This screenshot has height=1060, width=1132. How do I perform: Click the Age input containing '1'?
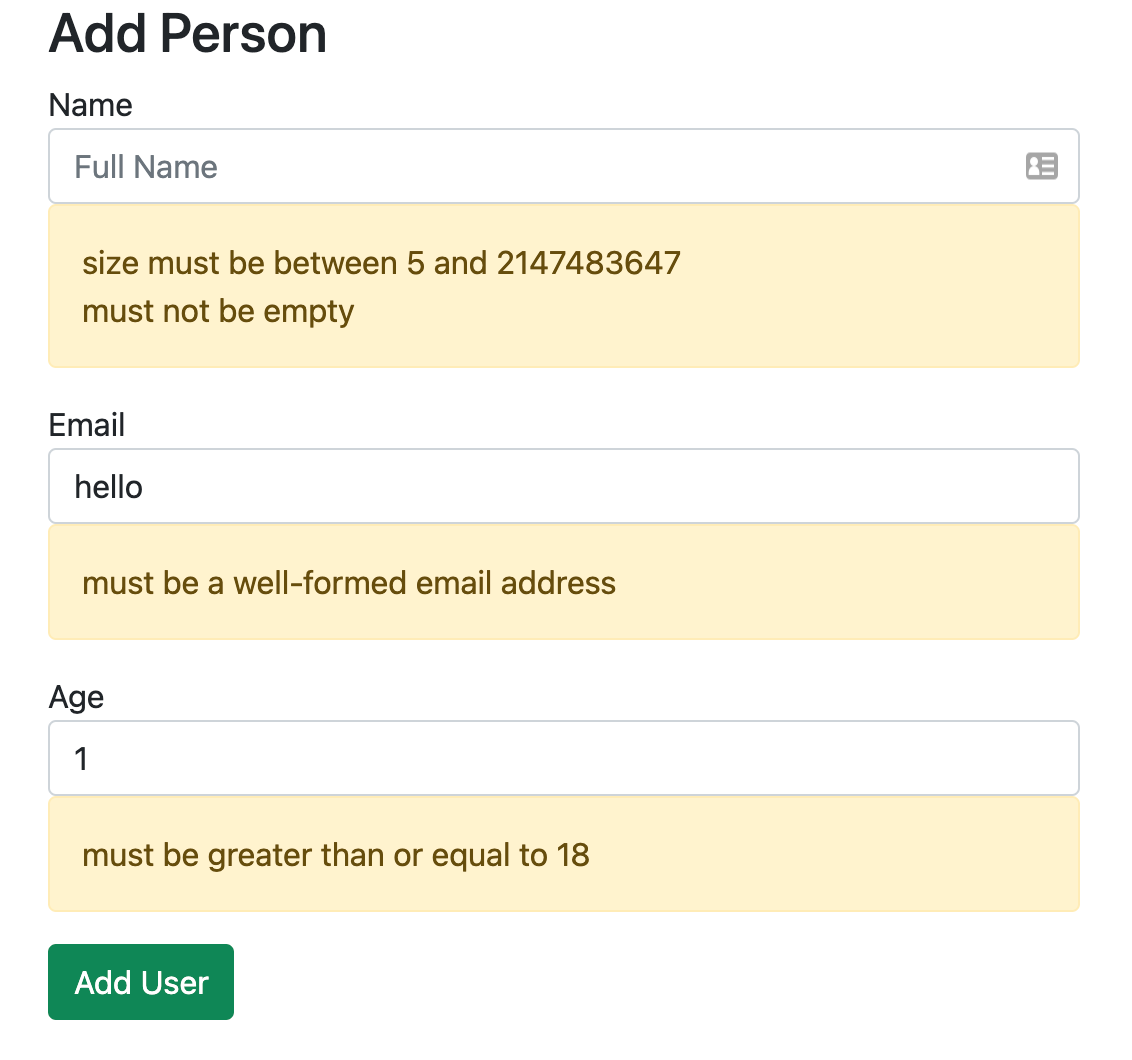click(x=400, y=757)
